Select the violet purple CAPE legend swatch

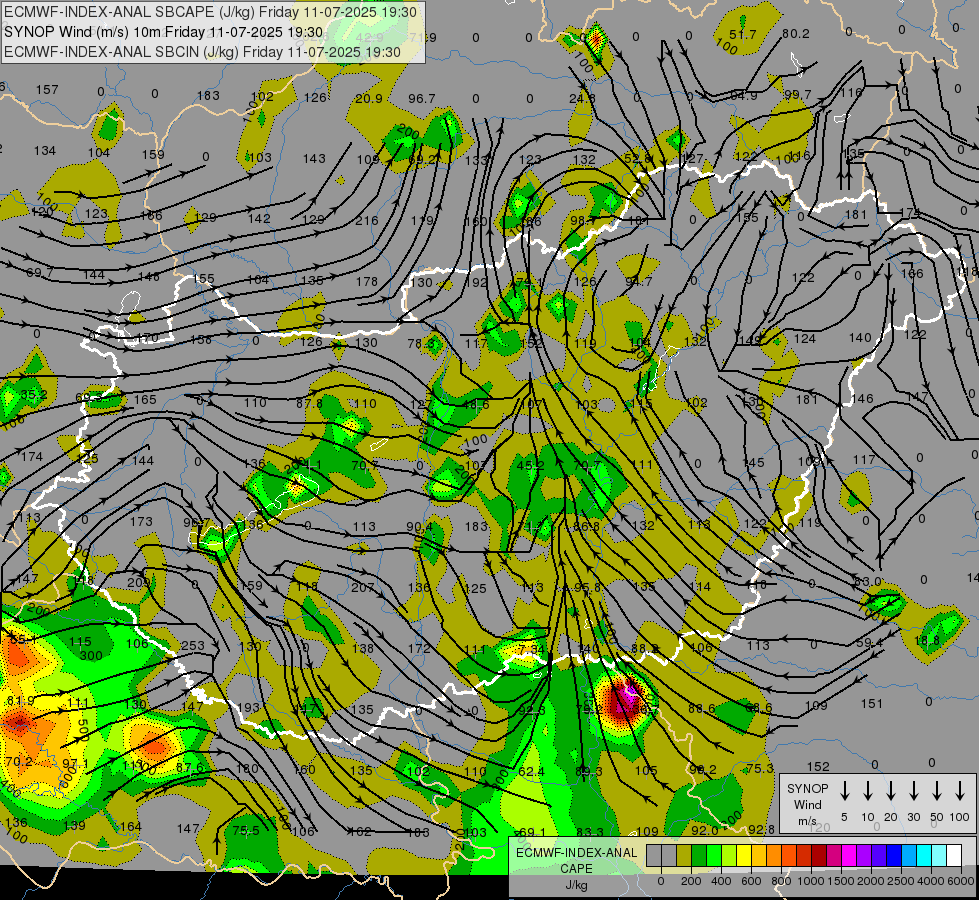tap(863, 855)
